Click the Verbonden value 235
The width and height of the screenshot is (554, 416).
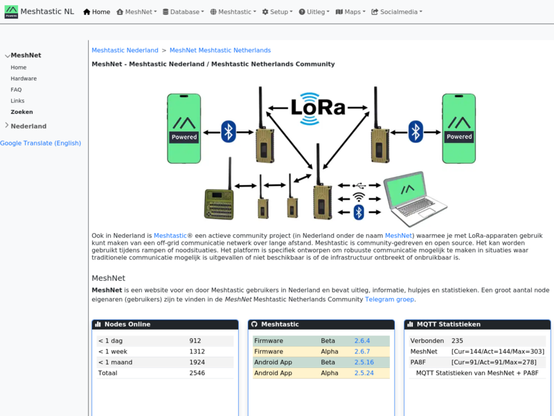(x=457, y=341)
